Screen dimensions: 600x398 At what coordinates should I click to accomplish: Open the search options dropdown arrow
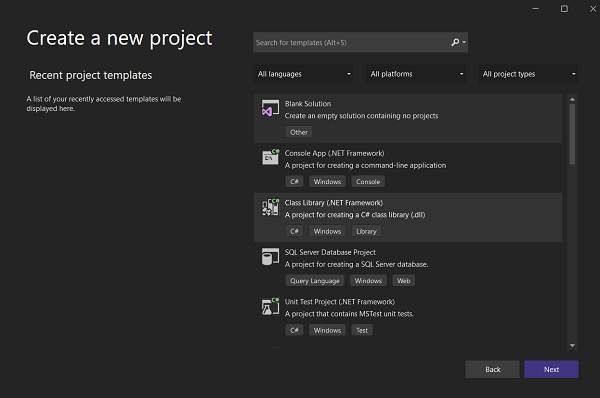point(464,42)
